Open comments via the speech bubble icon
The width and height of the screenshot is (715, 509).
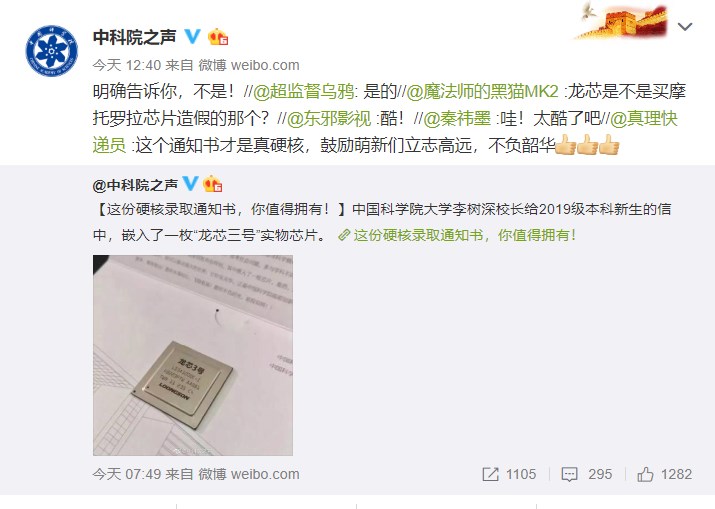(569, 474)
